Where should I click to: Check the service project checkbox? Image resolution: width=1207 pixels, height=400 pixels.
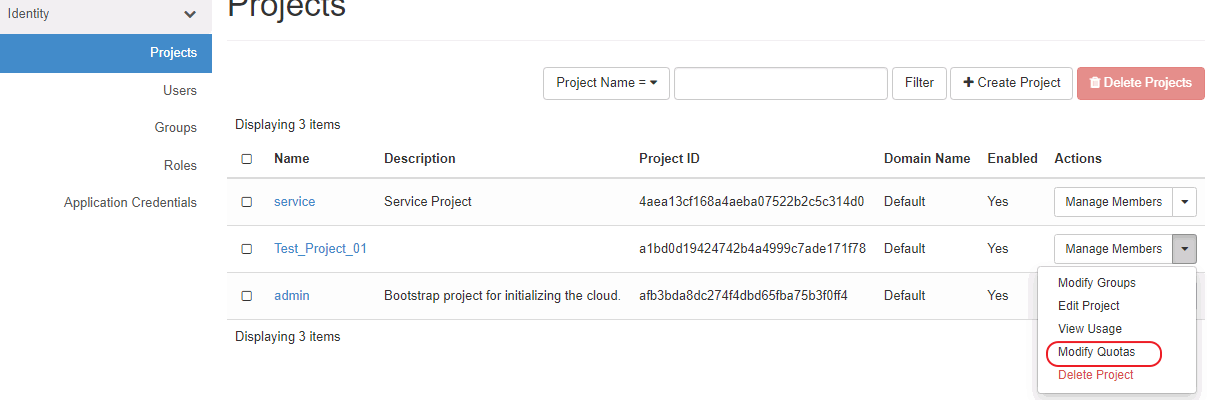tap(247, 202)
